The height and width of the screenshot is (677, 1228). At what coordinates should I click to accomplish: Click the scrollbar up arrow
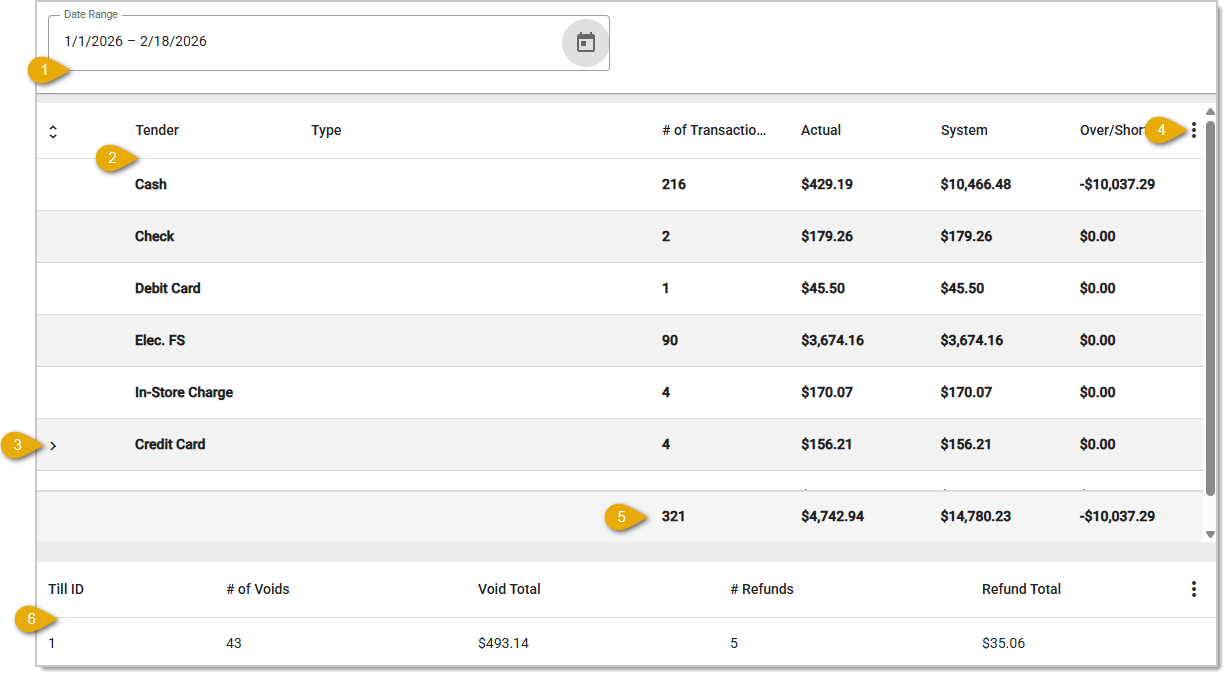(1210, 111)
